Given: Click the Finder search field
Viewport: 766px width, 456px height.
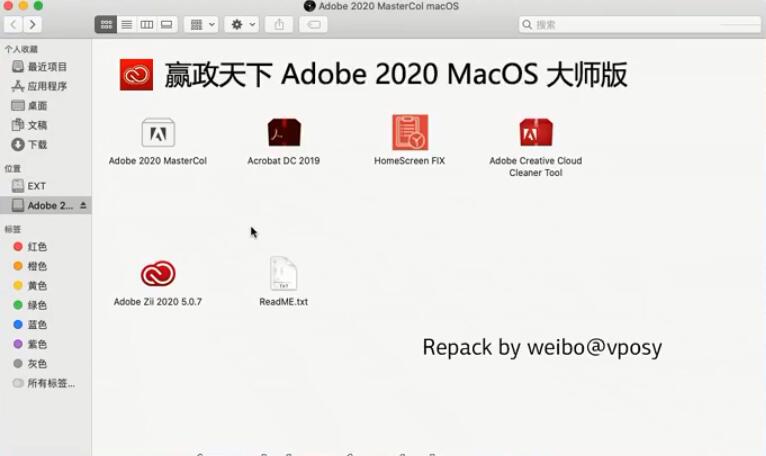Looking at the screenshot, I should pyautogui.click(x=640, y=24).
